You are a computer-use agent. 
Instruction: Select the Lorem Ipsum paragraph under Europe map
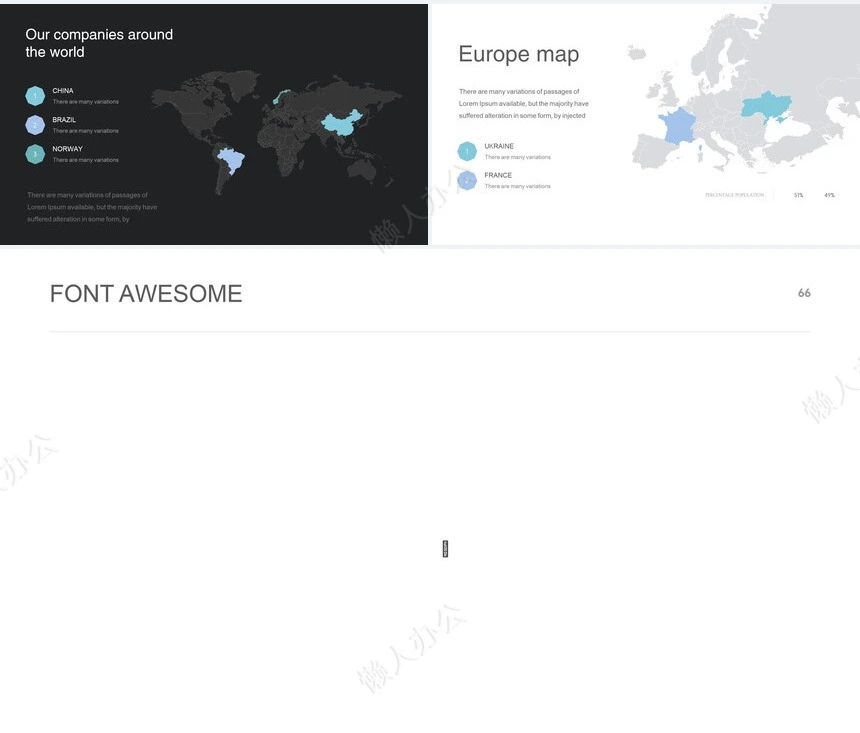tap(523, 104)
